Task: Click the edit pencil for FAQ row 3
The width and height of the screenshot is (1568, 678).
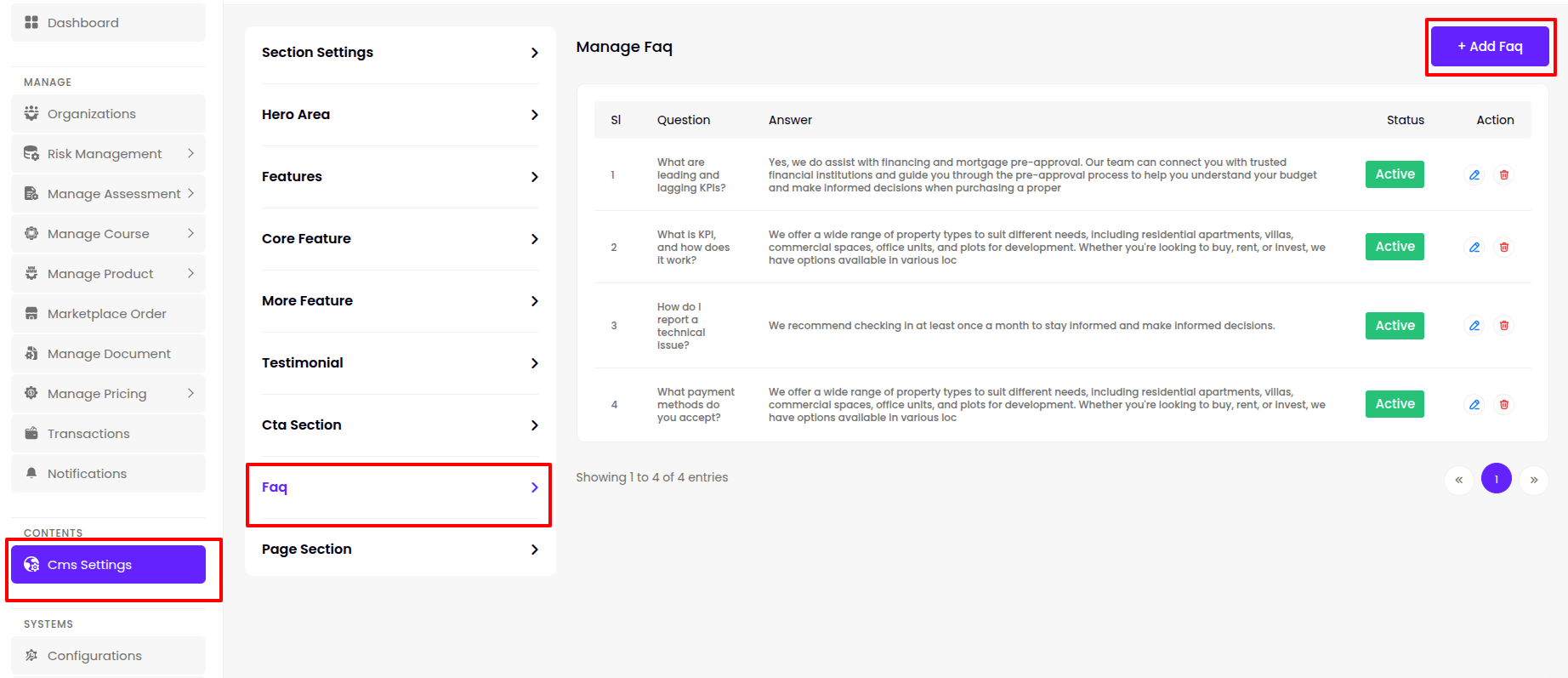Action: [1474, 326]
